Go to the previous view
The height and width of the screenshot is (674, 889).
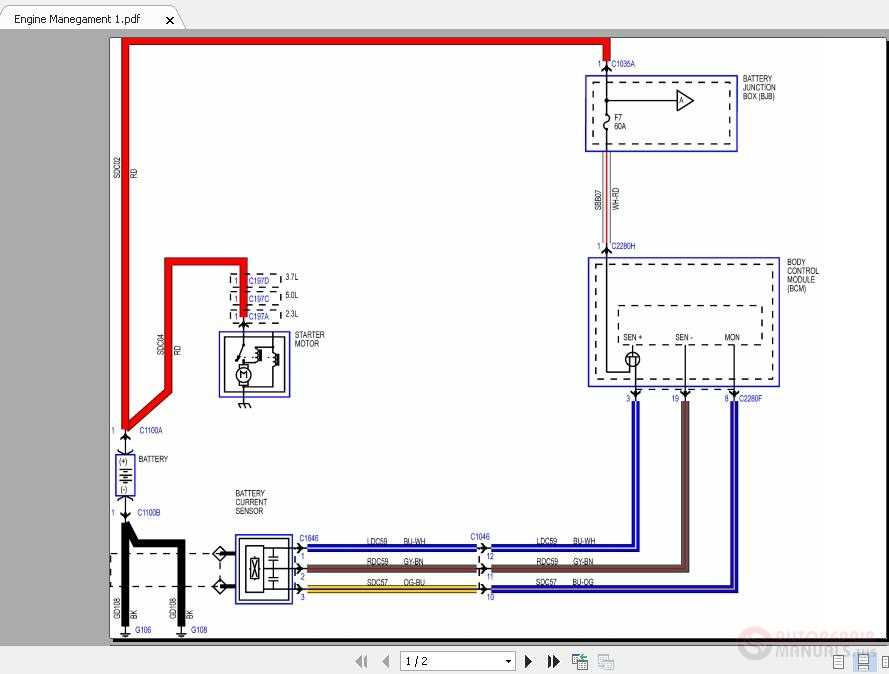click(580, 661)
